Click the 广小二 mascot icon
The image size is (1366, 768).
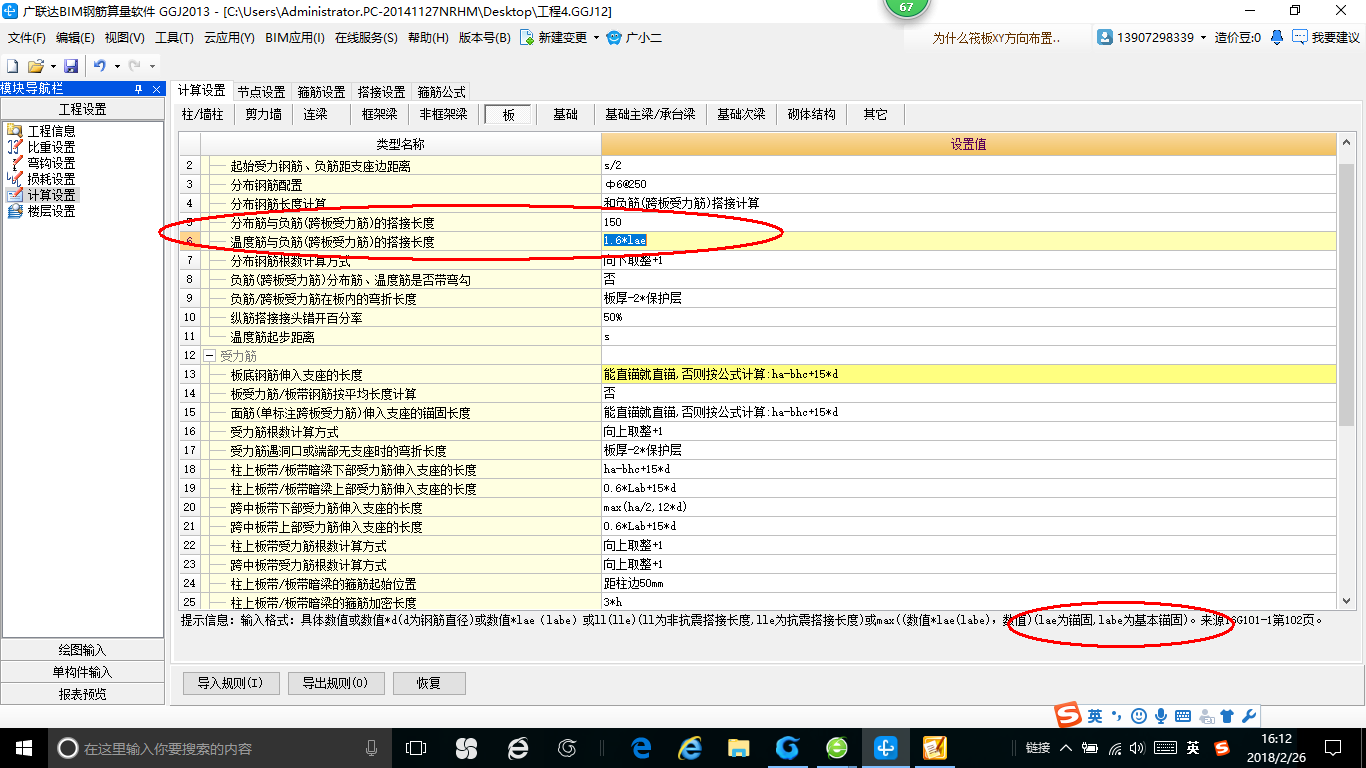(615, 38)
